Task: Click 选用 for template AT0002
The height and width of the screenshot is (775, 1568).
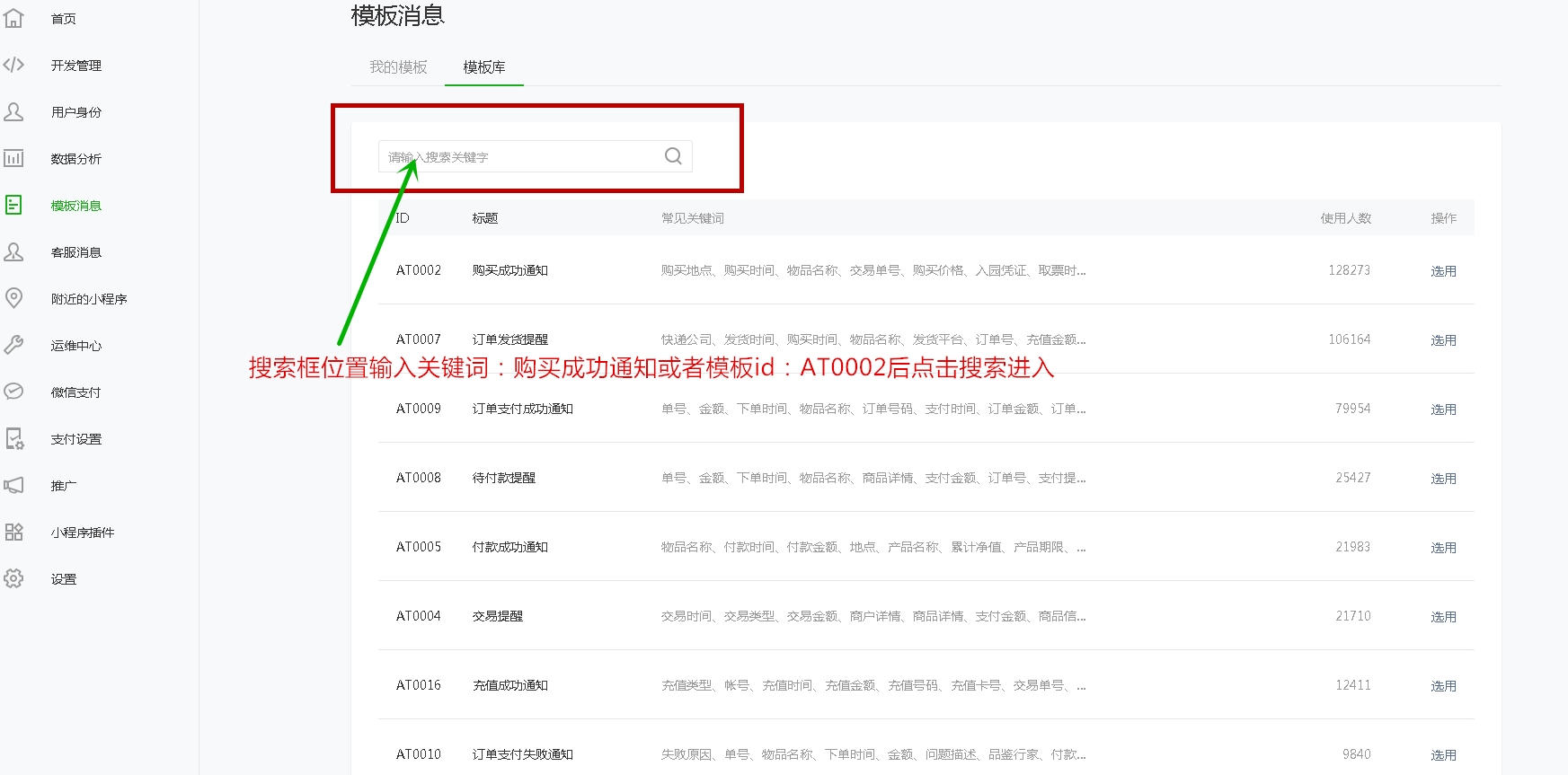Action: click(1443, 271)
